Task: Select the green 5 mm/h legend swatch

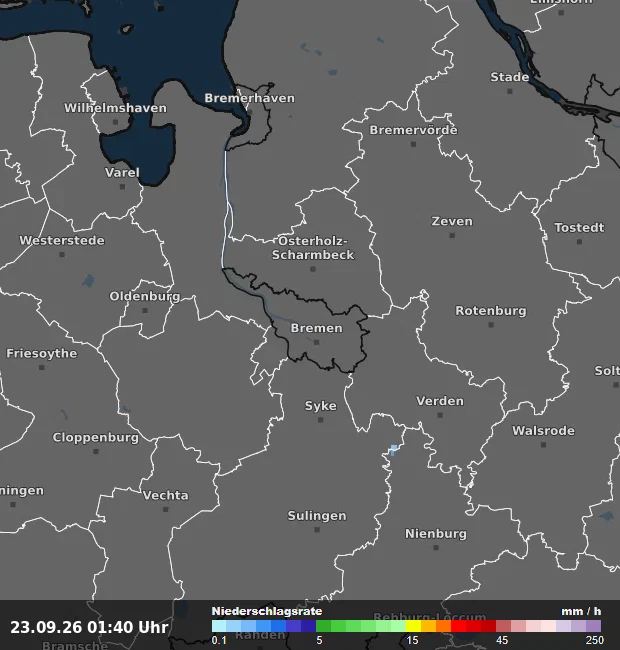Action: point(324,626)
